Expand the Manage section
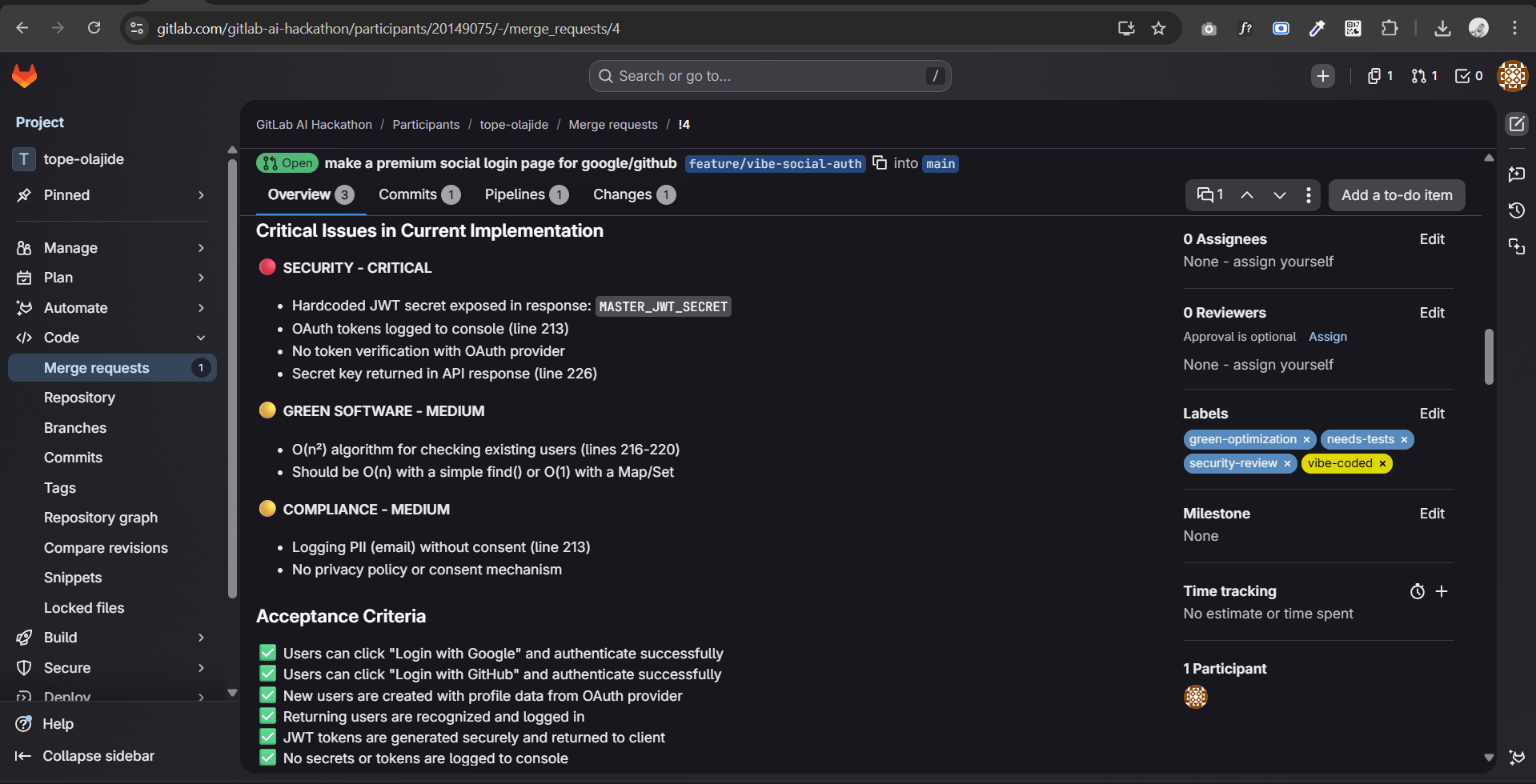 click(112, 248)
